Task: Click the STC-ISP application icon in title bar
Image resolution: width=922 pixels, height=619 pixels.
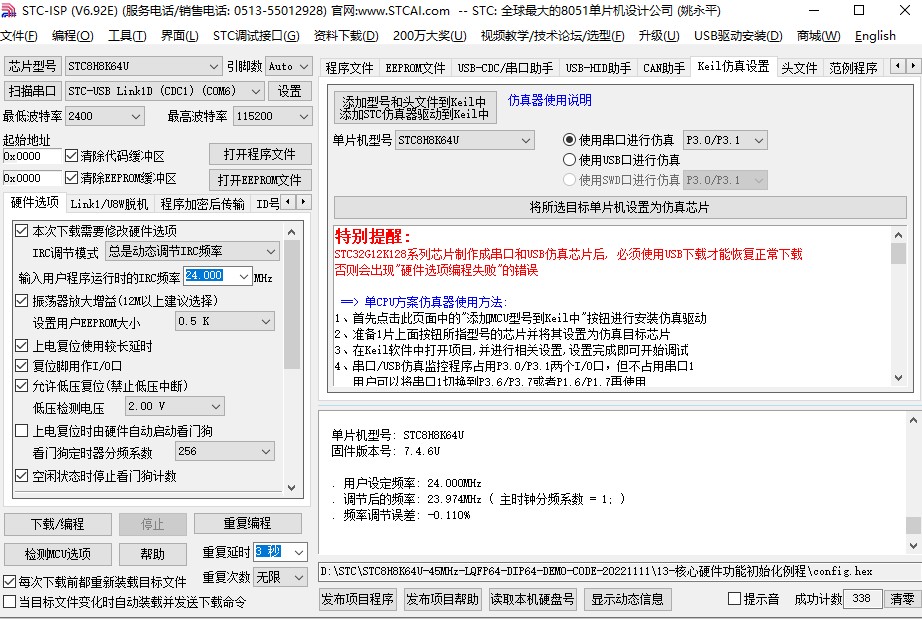Action: [9, 11]
